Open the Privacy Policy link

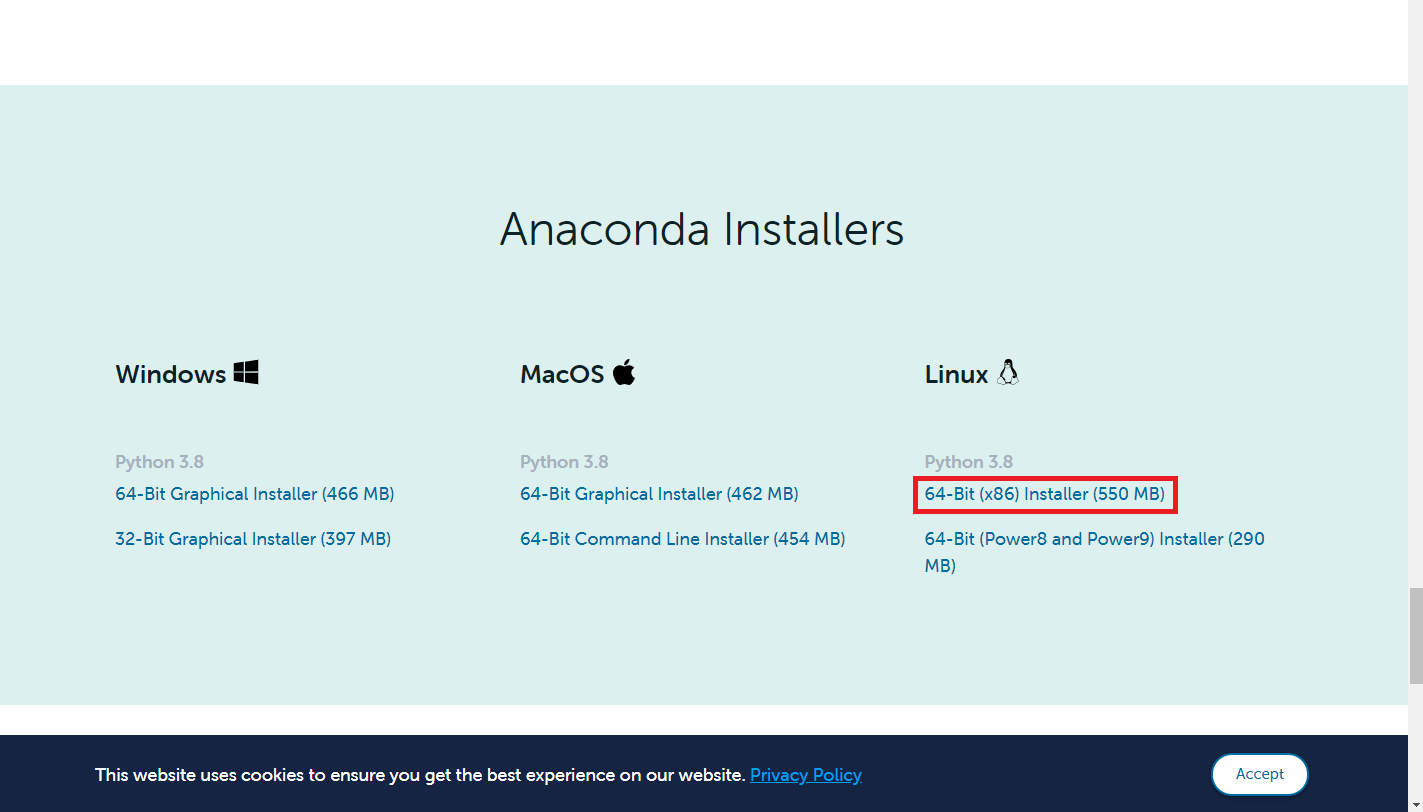click(806, 775)
